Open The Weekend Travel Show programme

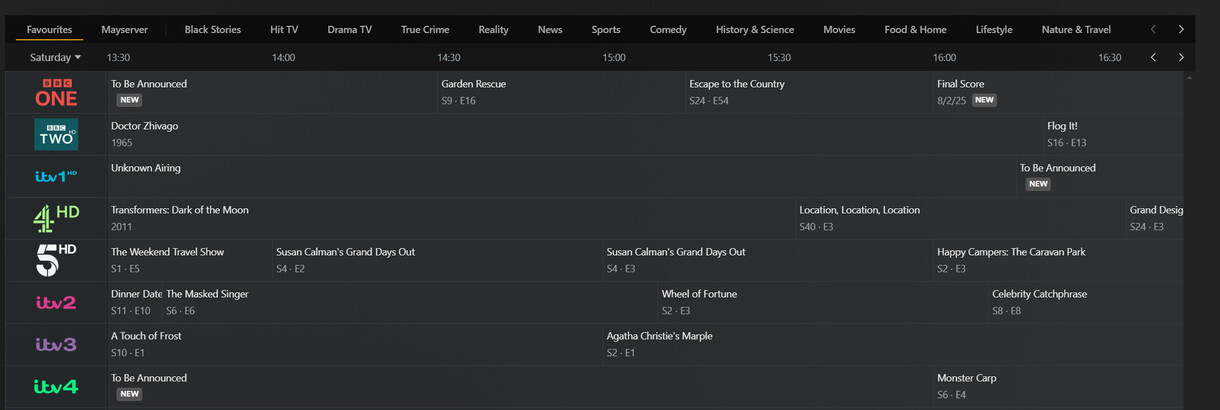point(189,260)
